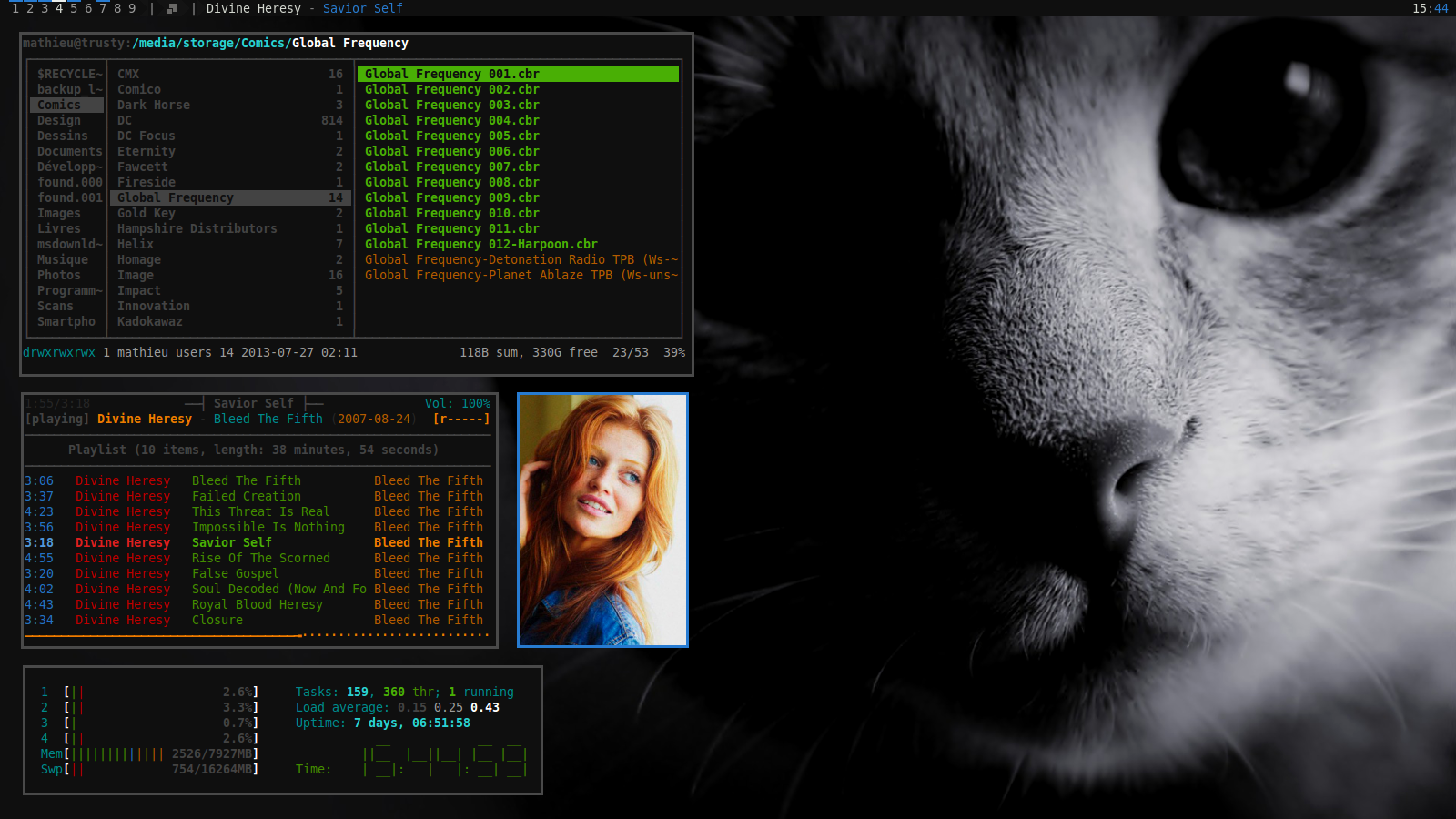The height and width of the screenshot is (819, 1456).
Task: Open the Documents folder in left column
Action: tap(68, 151)
